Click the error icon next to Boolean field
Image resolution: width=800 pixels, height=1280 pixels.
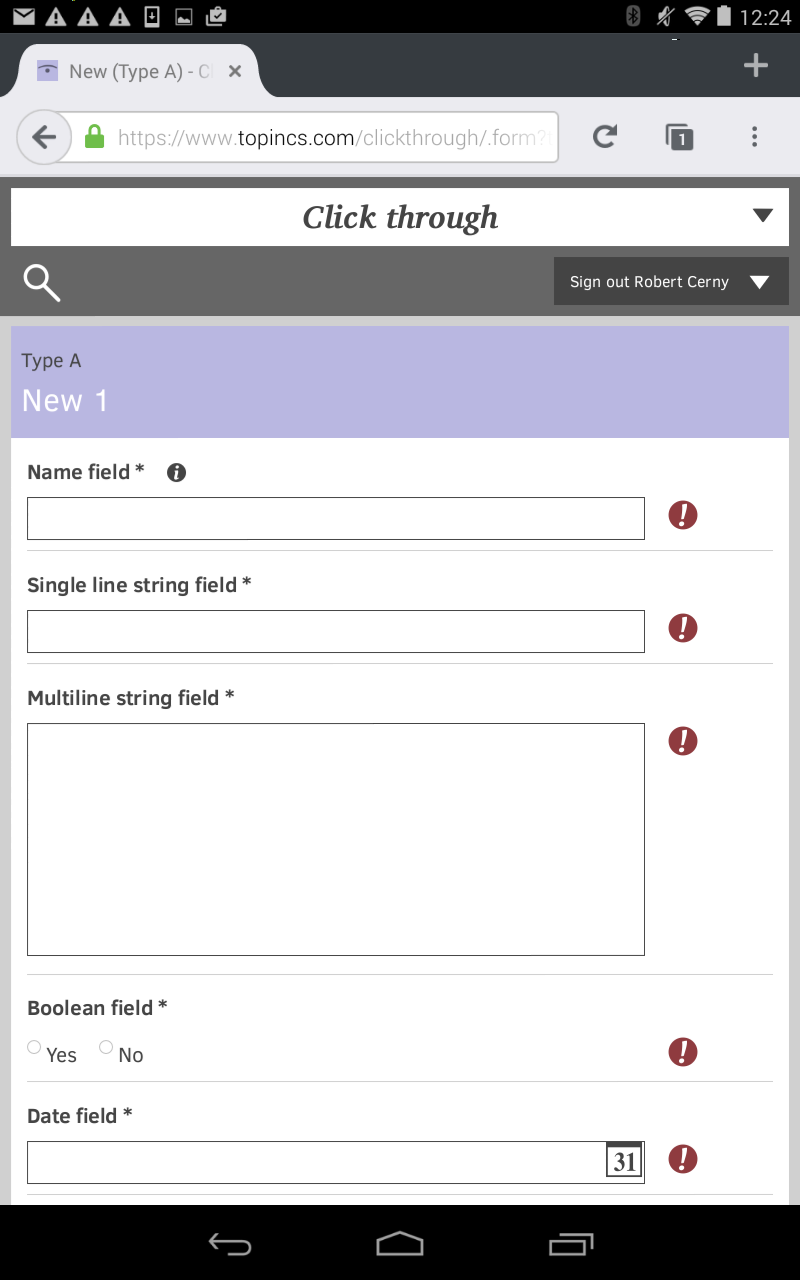[683, 1052]
